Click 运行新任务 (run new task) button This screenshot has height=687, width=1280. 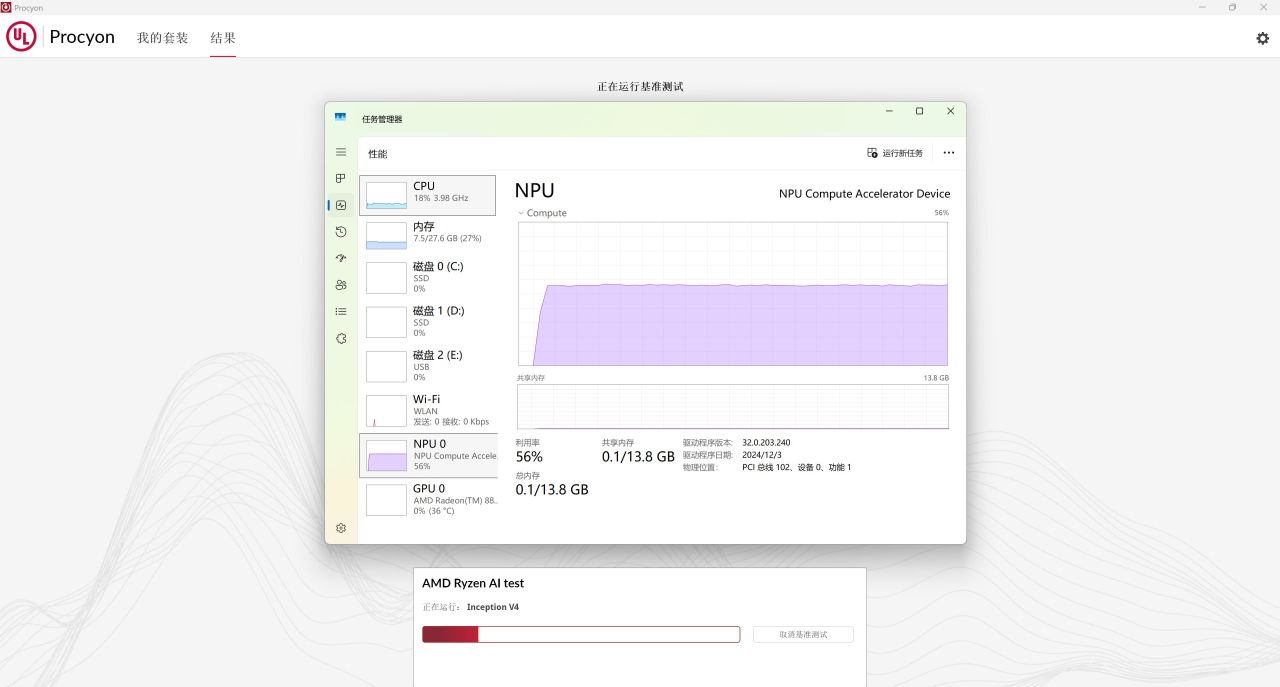click(x=895, y=153)
